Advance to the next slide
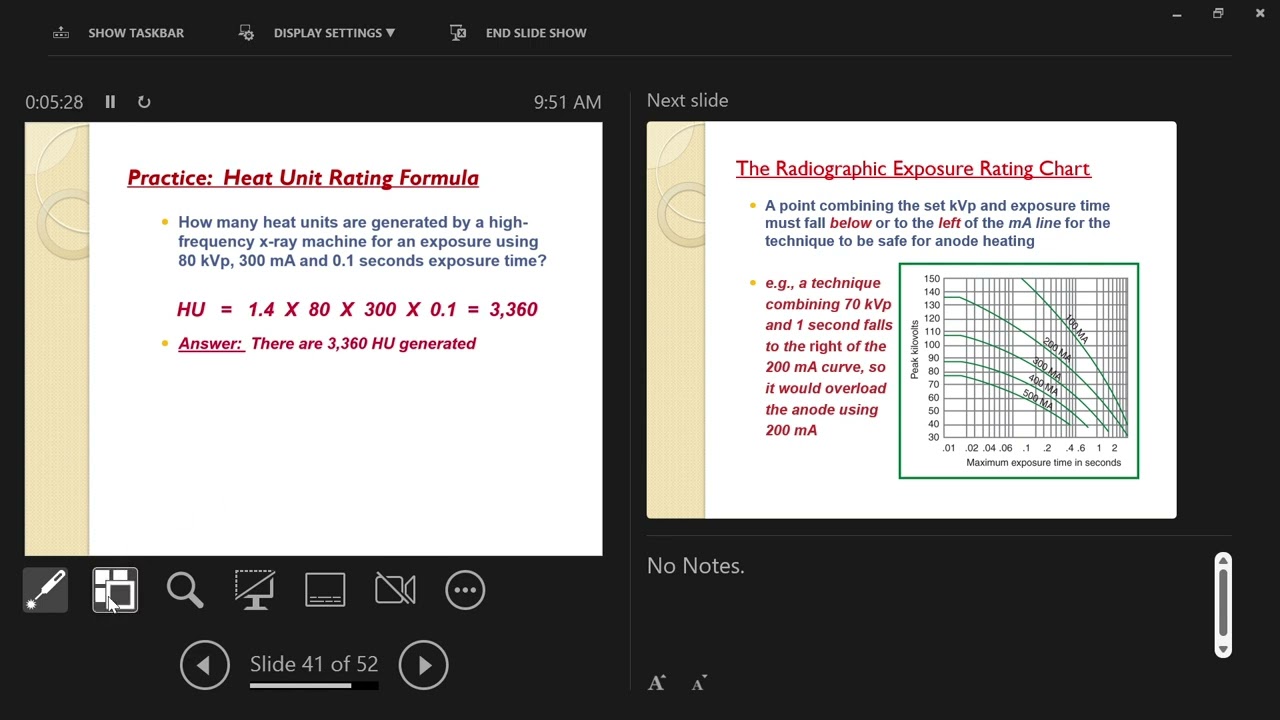Viewport: 1280px width, 720px height. [423, 665]
